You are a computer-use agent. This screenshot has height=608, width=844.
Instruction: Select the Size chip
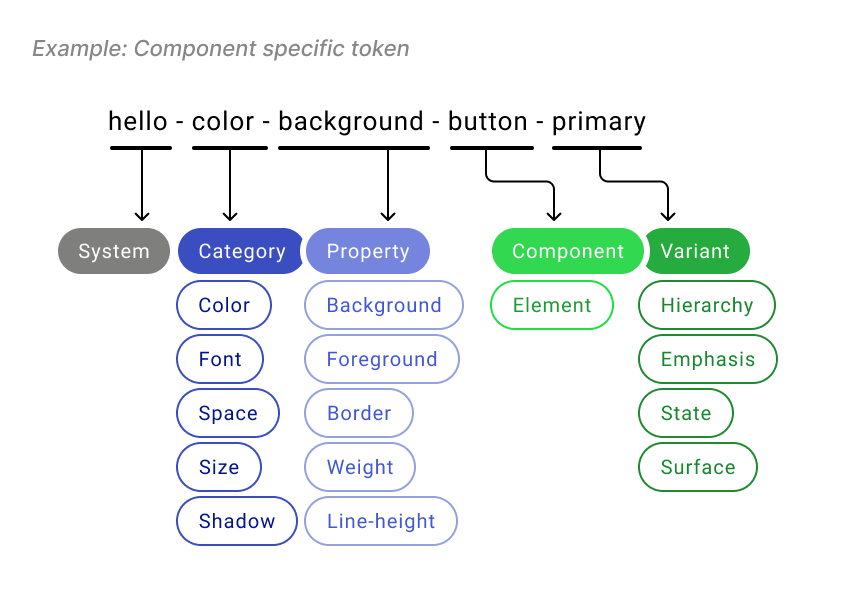coord(219,467)
